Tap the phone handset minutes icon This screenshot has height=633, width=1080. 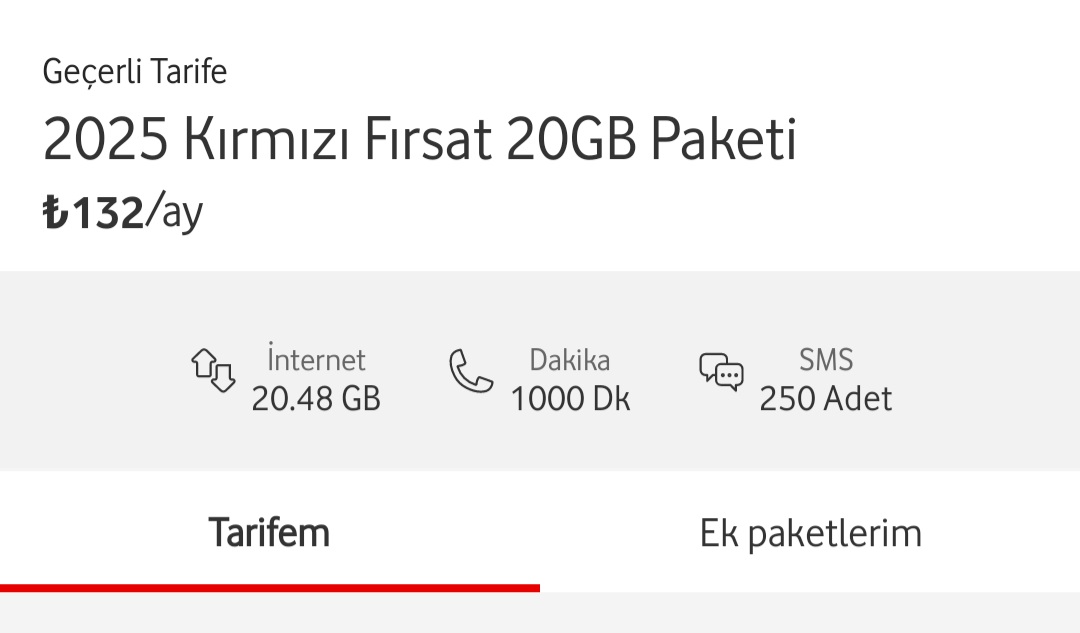point(470,371)
